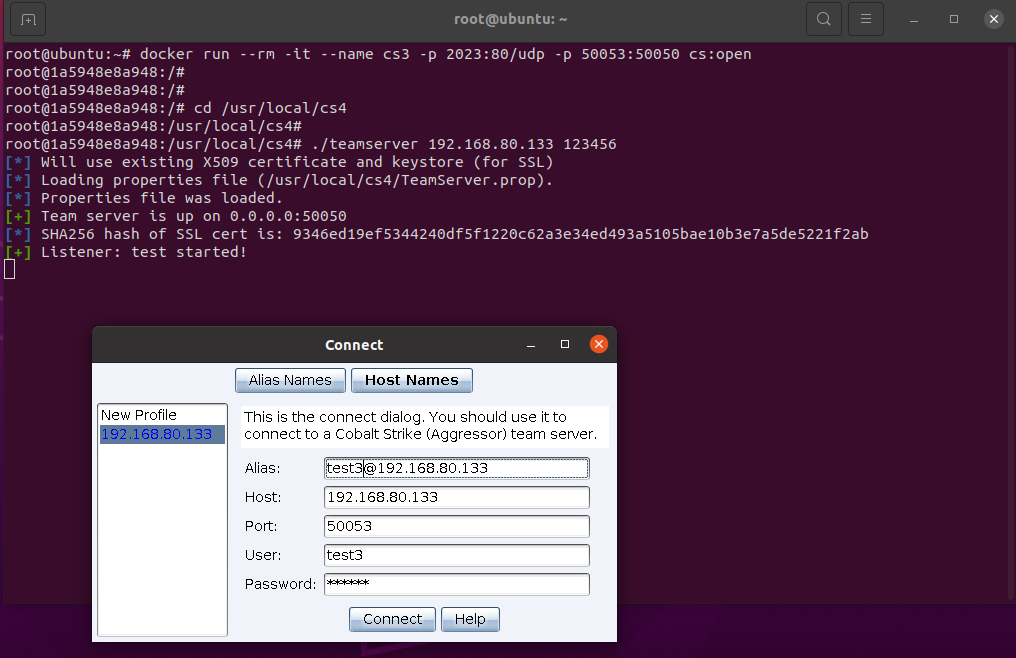Click 'Properties file was loaded.' line
1016x658 pixels.
[144, 198]
